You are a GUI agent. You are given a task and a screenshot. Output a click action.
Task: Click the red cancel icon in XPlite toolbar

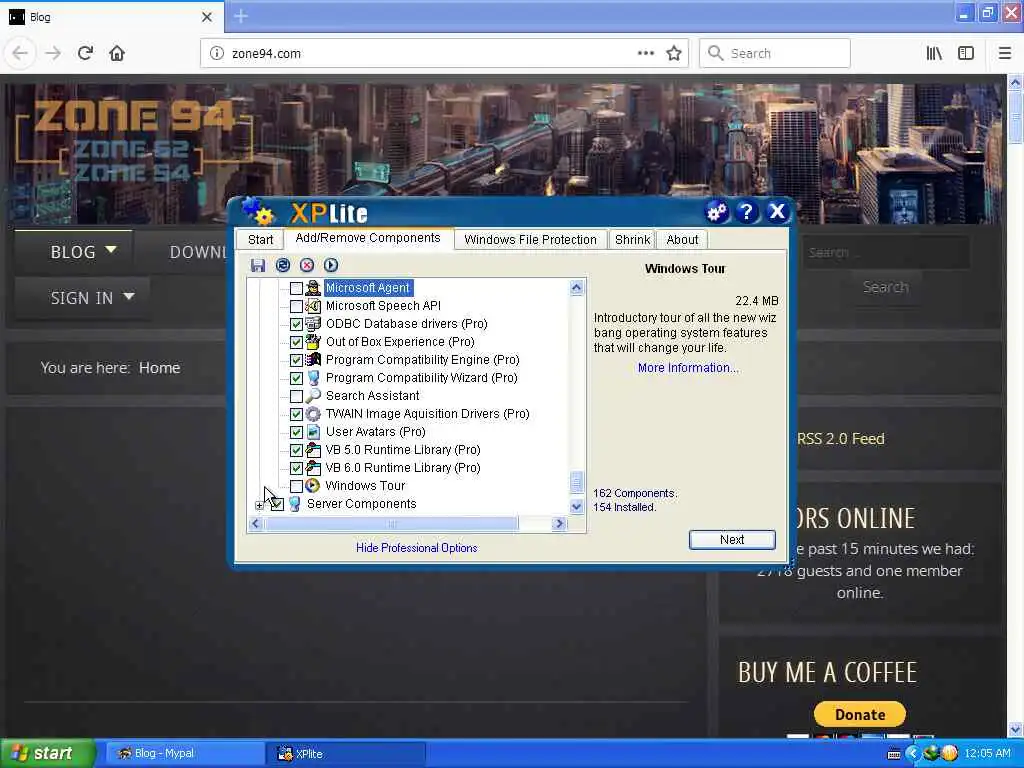tap(307, 265)
